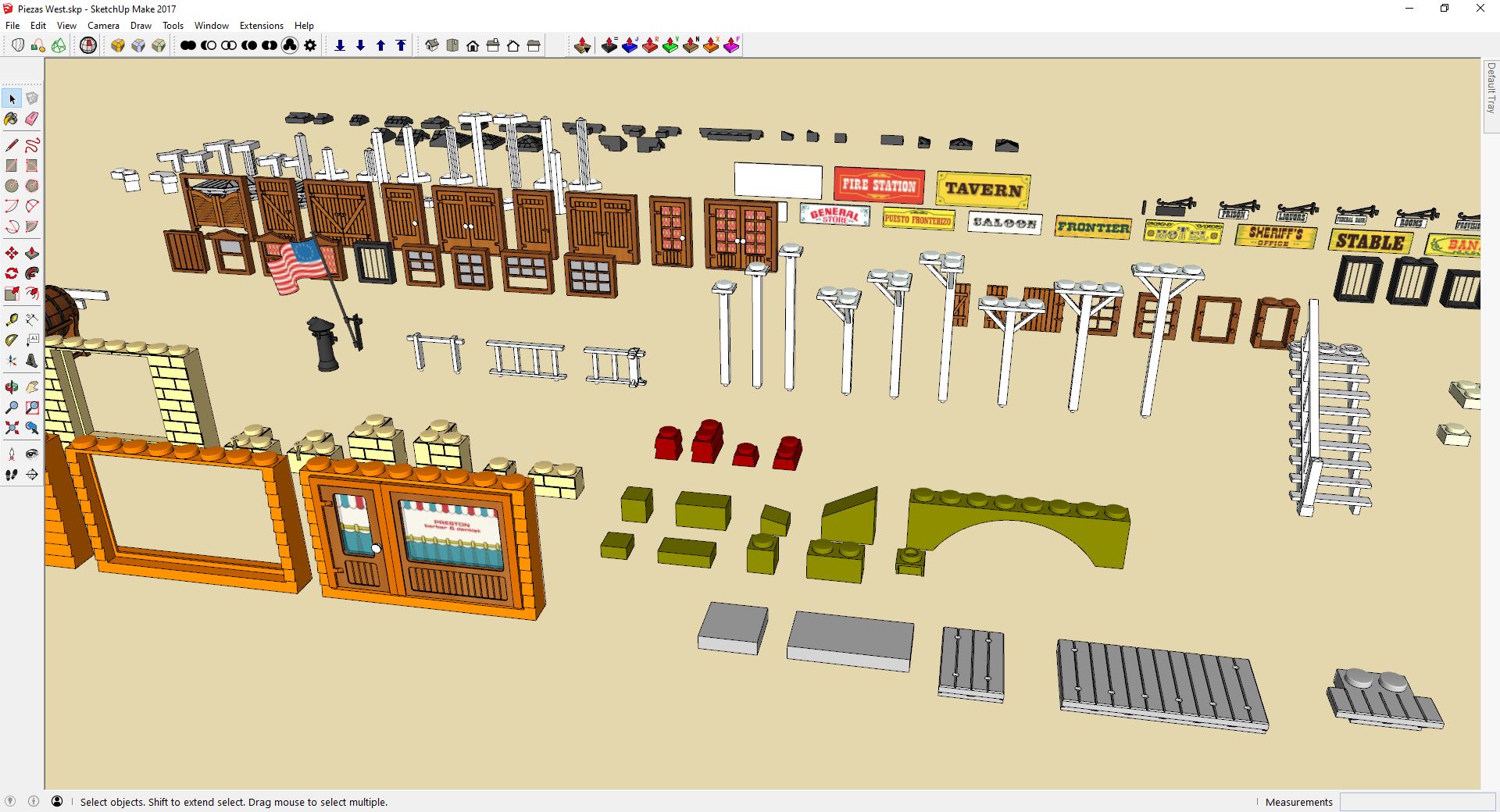Select the Pan hand tool
The height and width of the screenshot is (812, 1500).
(32, 387)
